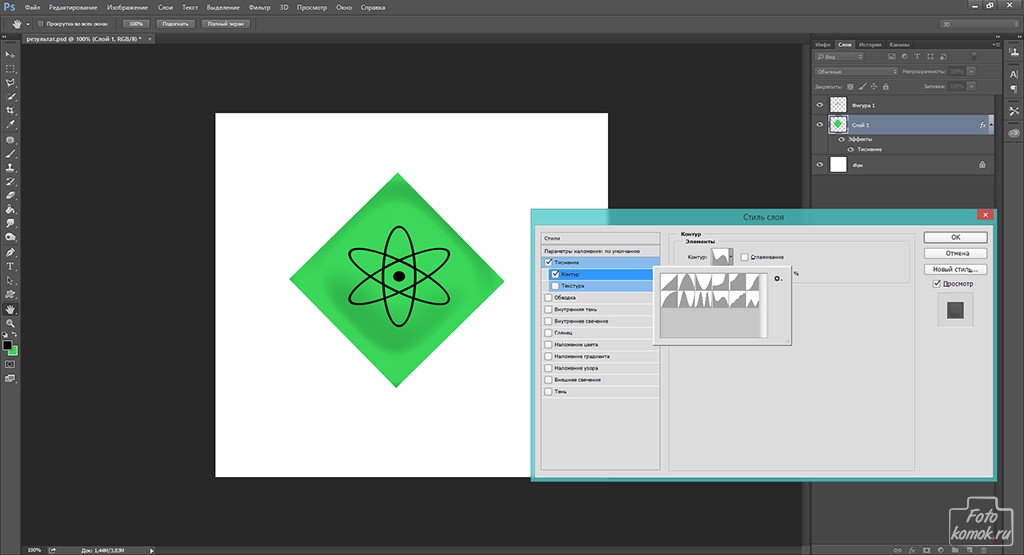Select the Zoom magnifier tool
The width and height of the screenshot is (1024, 555).
(x=10, y=323)
